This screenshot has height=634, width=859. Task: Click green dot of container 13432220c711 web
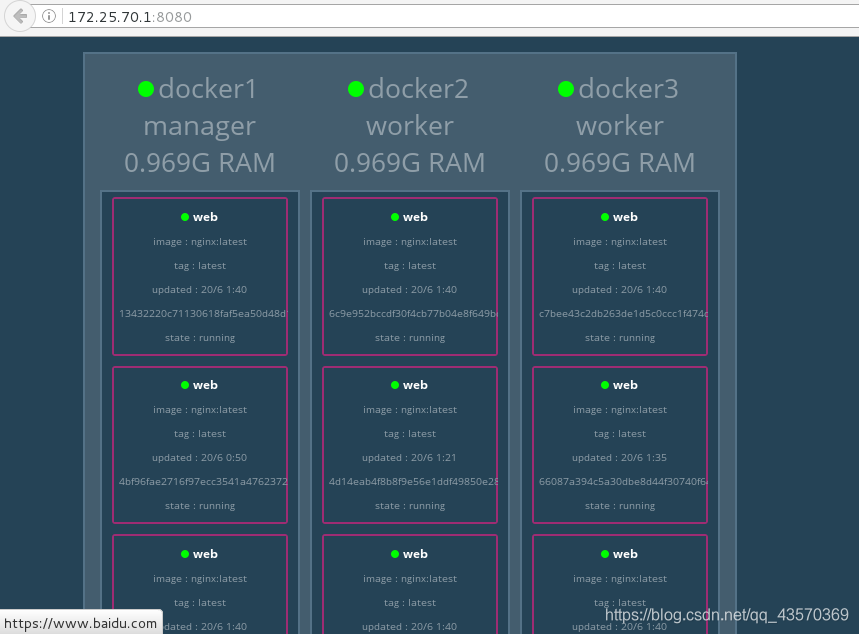[185, 217]
